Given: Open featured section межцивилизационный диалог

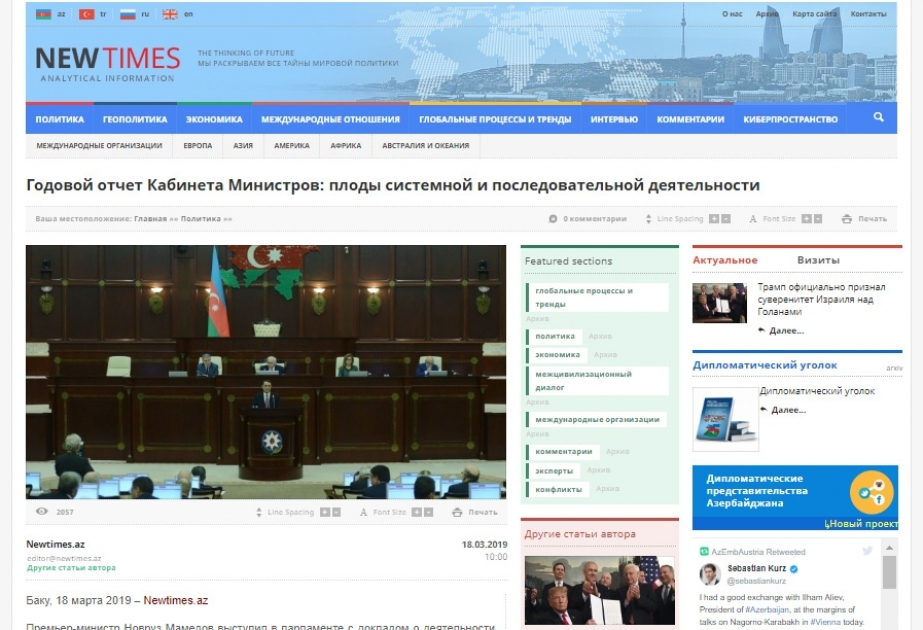Looking at the screenshot, I should (599, 381).
